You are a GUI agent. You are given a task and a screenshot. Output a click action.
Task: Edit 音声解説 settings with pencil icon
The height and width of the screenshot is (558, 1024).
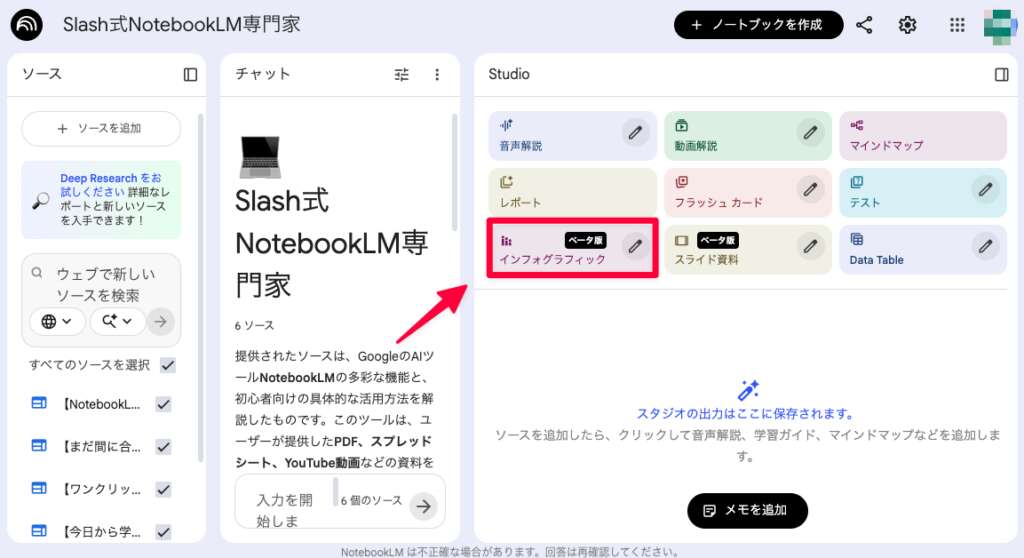click(635, 133)
